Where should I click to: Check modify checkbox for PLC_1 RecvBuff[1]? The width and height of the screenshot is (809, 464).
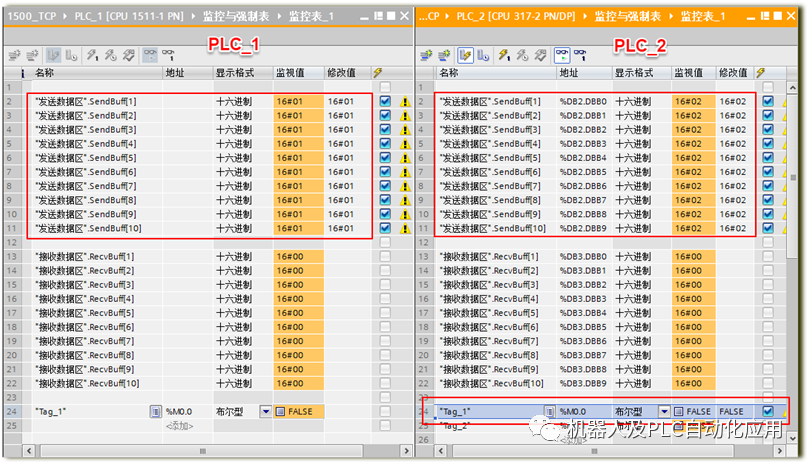tap(385, 256)
